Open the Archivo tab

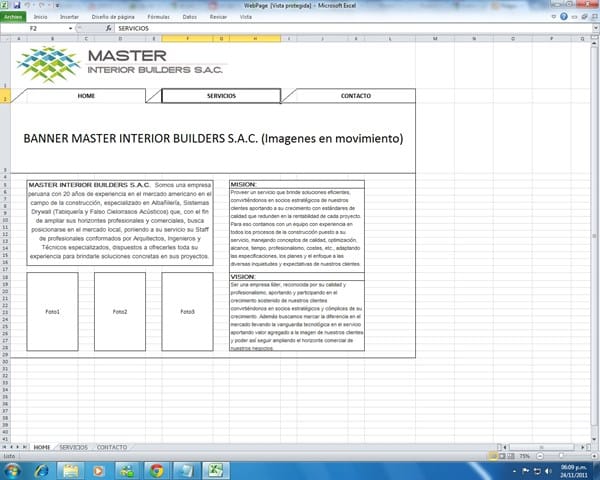pyautogui.click(x=13, y=17)
